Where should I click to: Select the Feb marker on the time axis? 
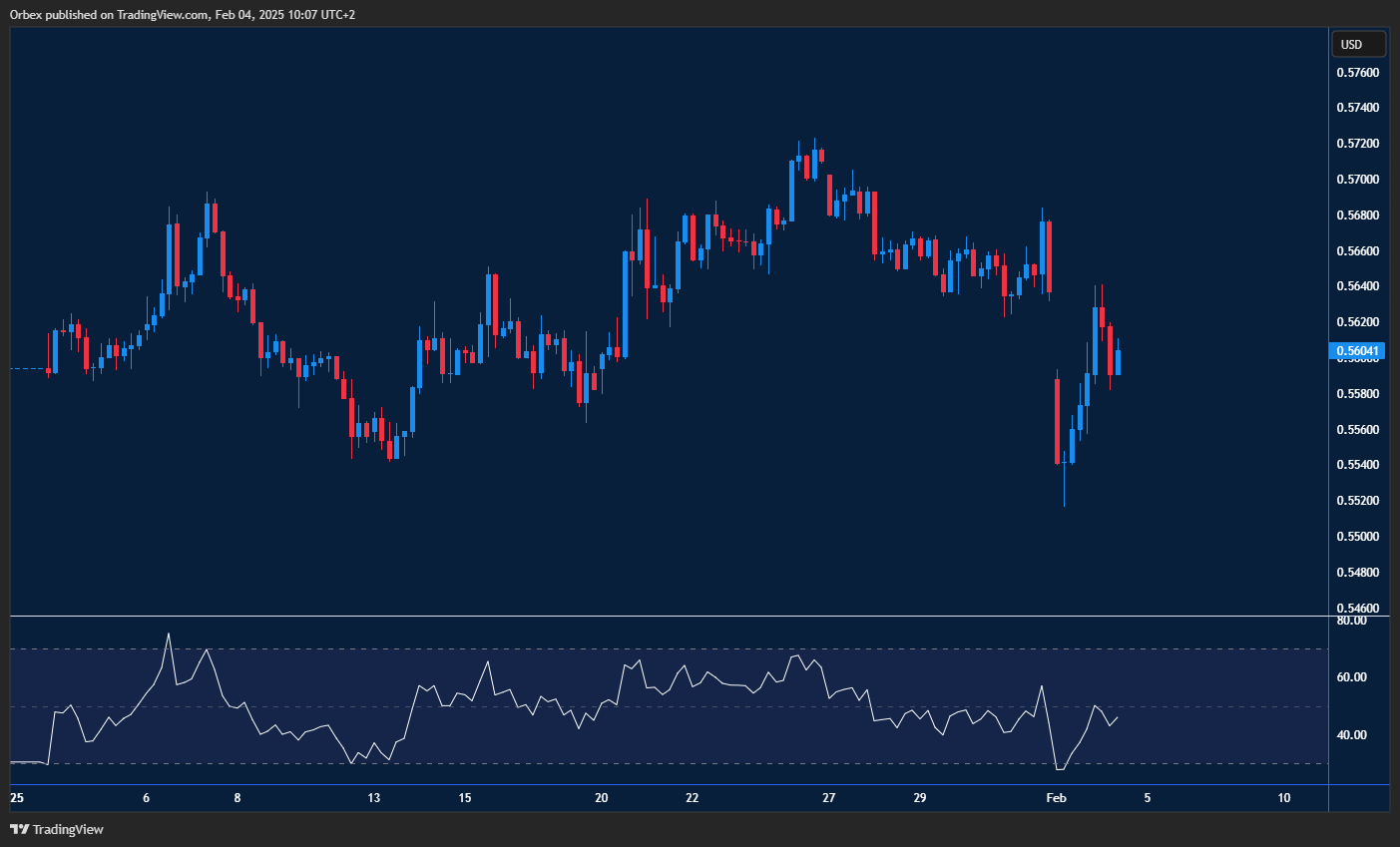pyautogui.click(x=1056, y=798)
